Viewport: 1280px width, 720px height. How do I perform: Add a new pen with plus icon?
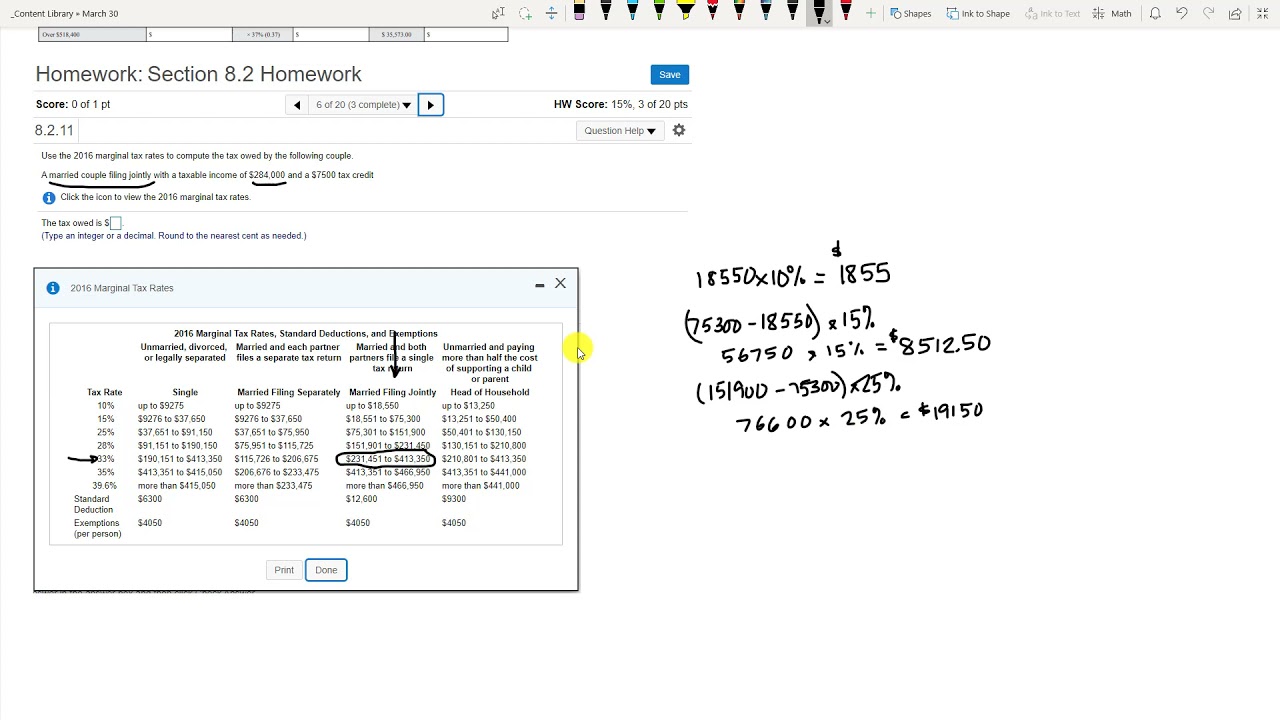pyautogui.click(x=871, y=13)
